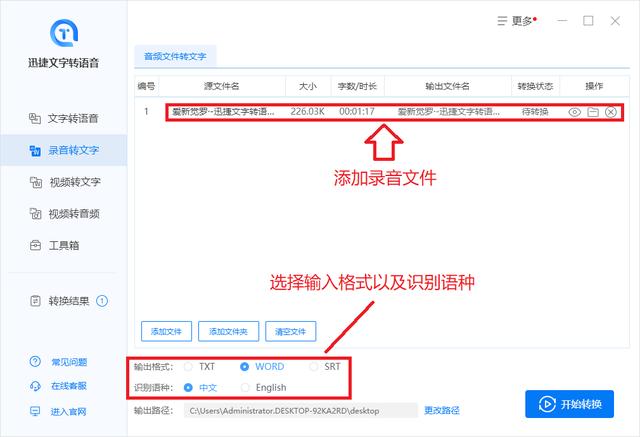
Task: Click the 添加文件 button
Action: (x=166, y=331)
